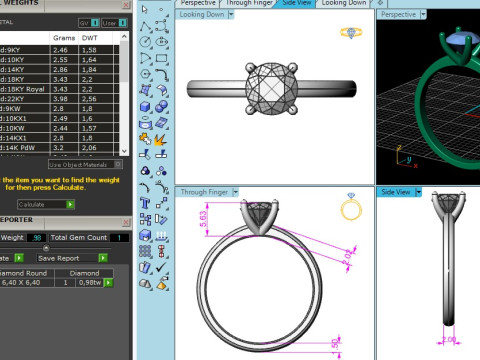The height and width of the screenshot is (360, 480).
Task: Open the Array grid tool
Action: (145, 251)
